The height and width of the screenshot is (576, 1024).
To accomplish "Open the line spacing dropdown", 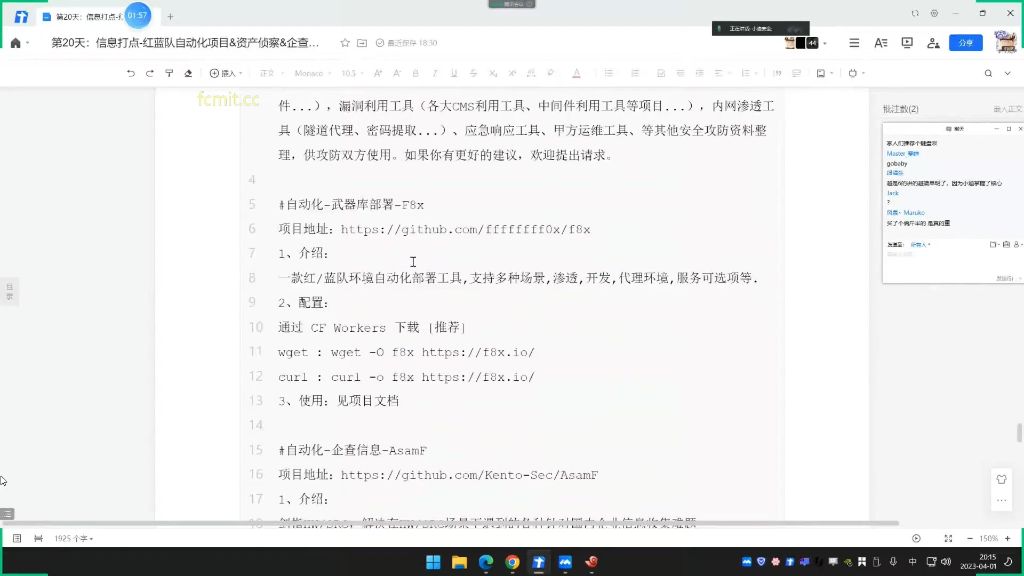I will pyautogui.click(x=748, y=73).
